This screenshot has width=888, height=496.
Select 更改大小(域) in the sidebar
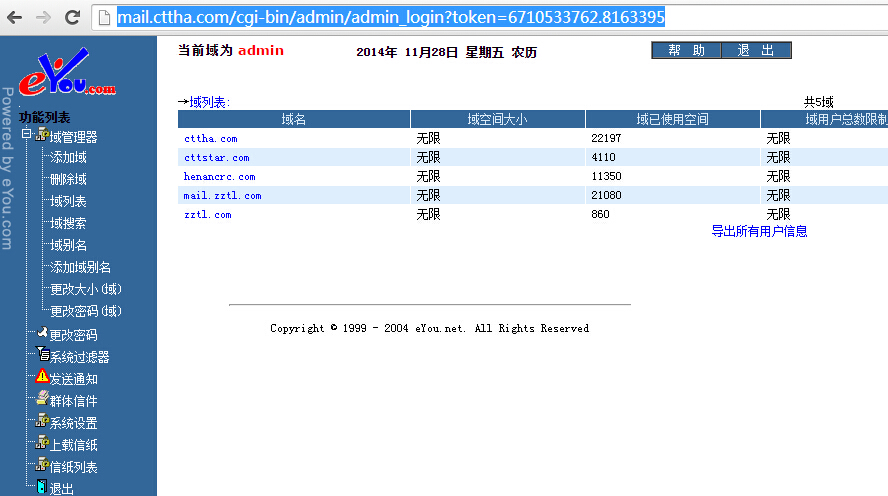click(86, 289)
